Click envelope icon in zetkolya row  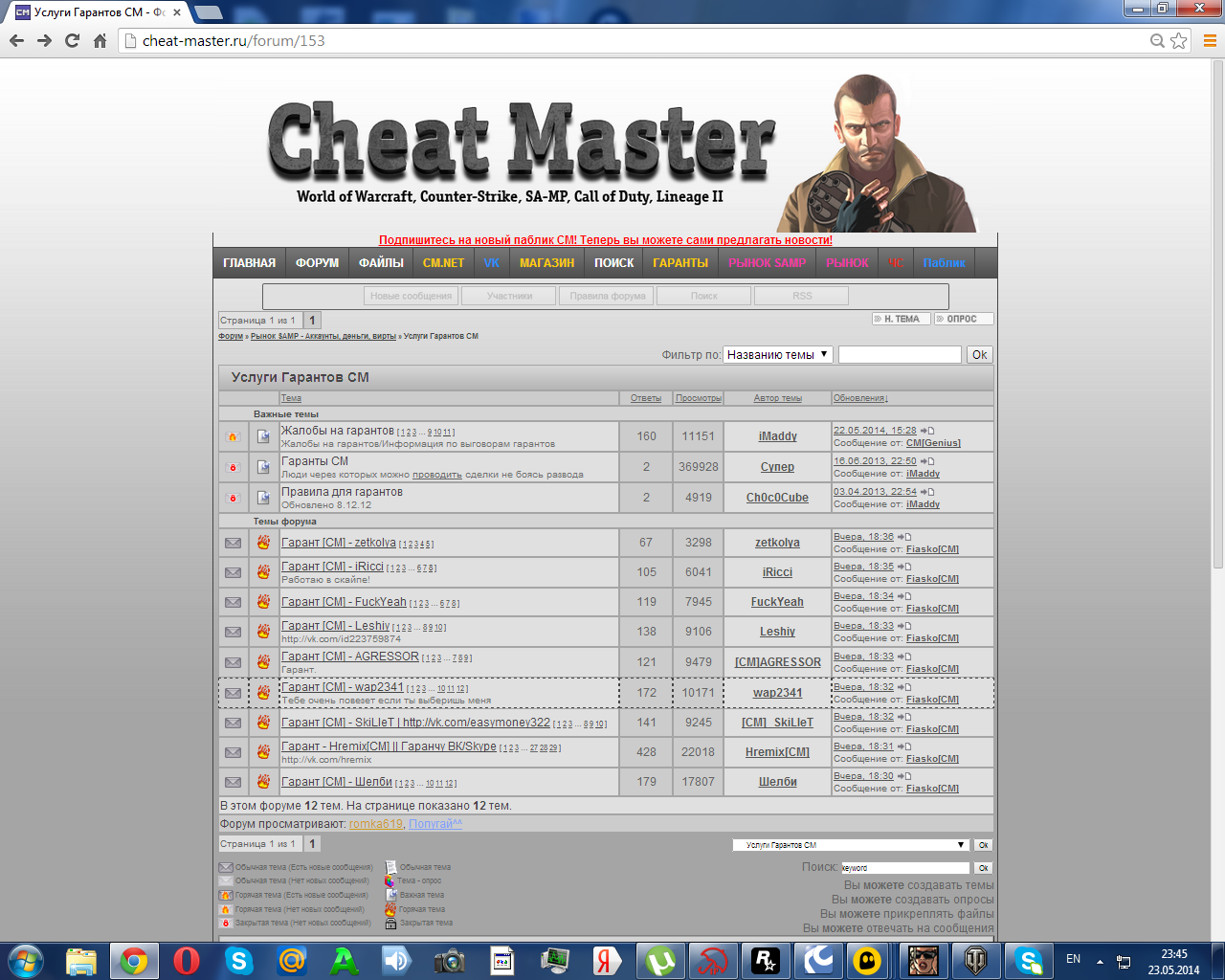[x=233, y=543]
